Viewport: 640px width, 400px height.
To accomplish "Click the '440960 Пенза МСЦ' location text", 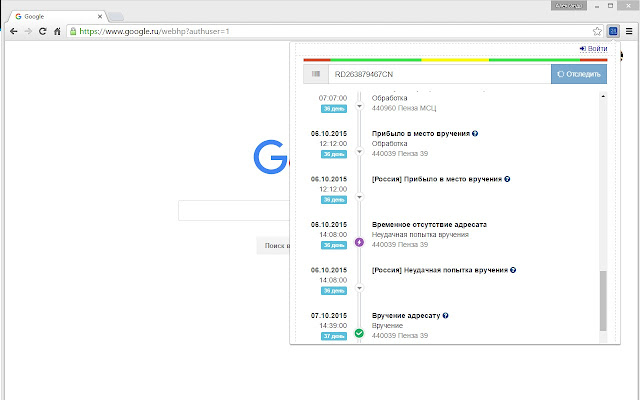I will [x=404, y=108].
